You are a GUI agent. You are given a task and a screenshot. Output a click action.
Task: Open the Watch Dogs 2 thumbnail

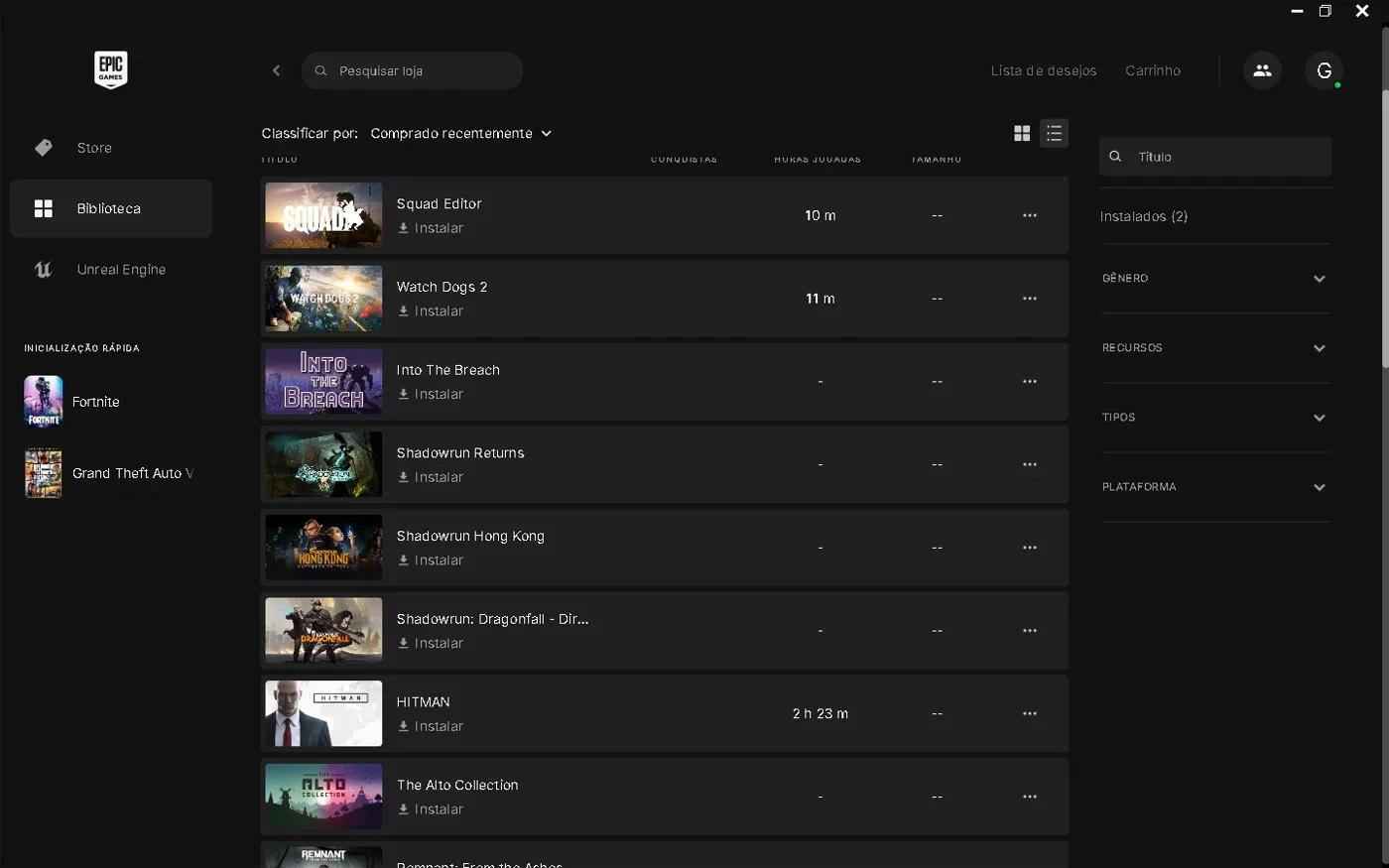[323, 299]
